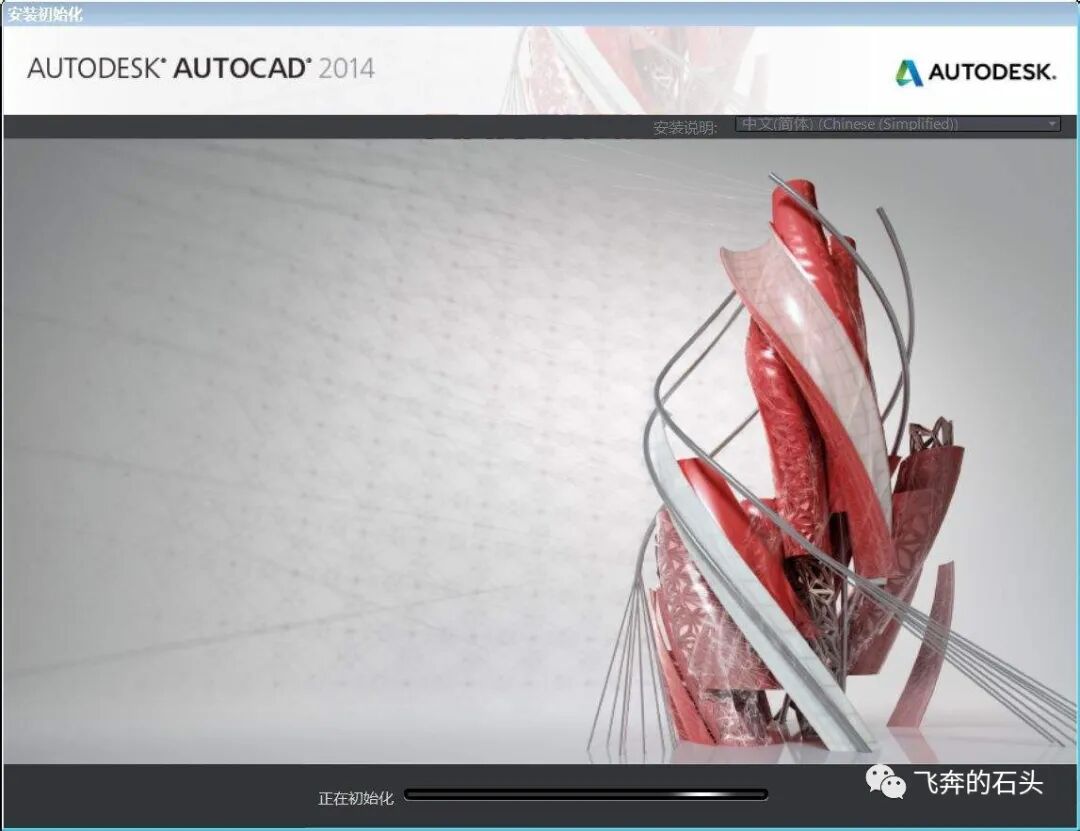Click the 安装说明 label
Image resolution: width=1080 pixels, height=831 pixels.
pyautogui.click(x=685, y=127)
